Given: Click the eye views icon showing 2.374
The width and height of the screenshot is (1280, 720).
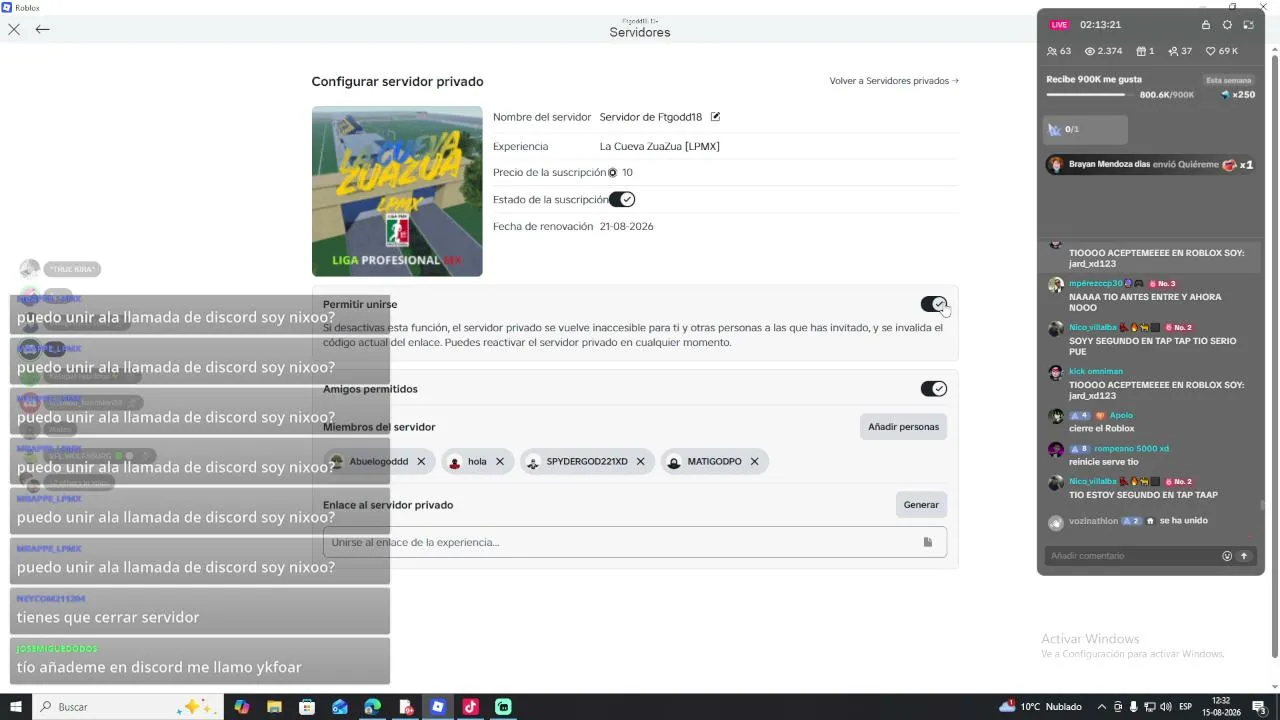Looking at the screenshot, I should pos(1090,51).
